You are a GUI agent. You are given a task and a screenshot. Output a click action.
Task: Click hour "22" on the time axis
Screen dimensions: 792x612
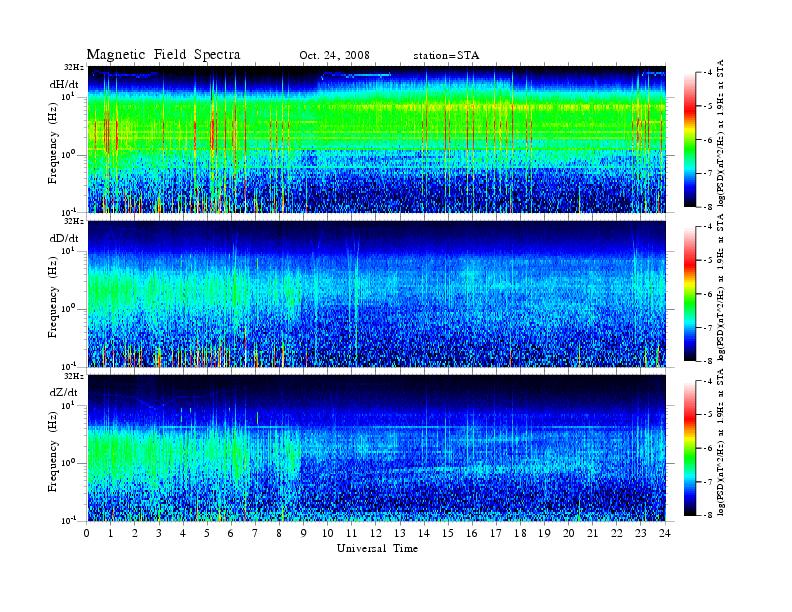tap(616, 534)
